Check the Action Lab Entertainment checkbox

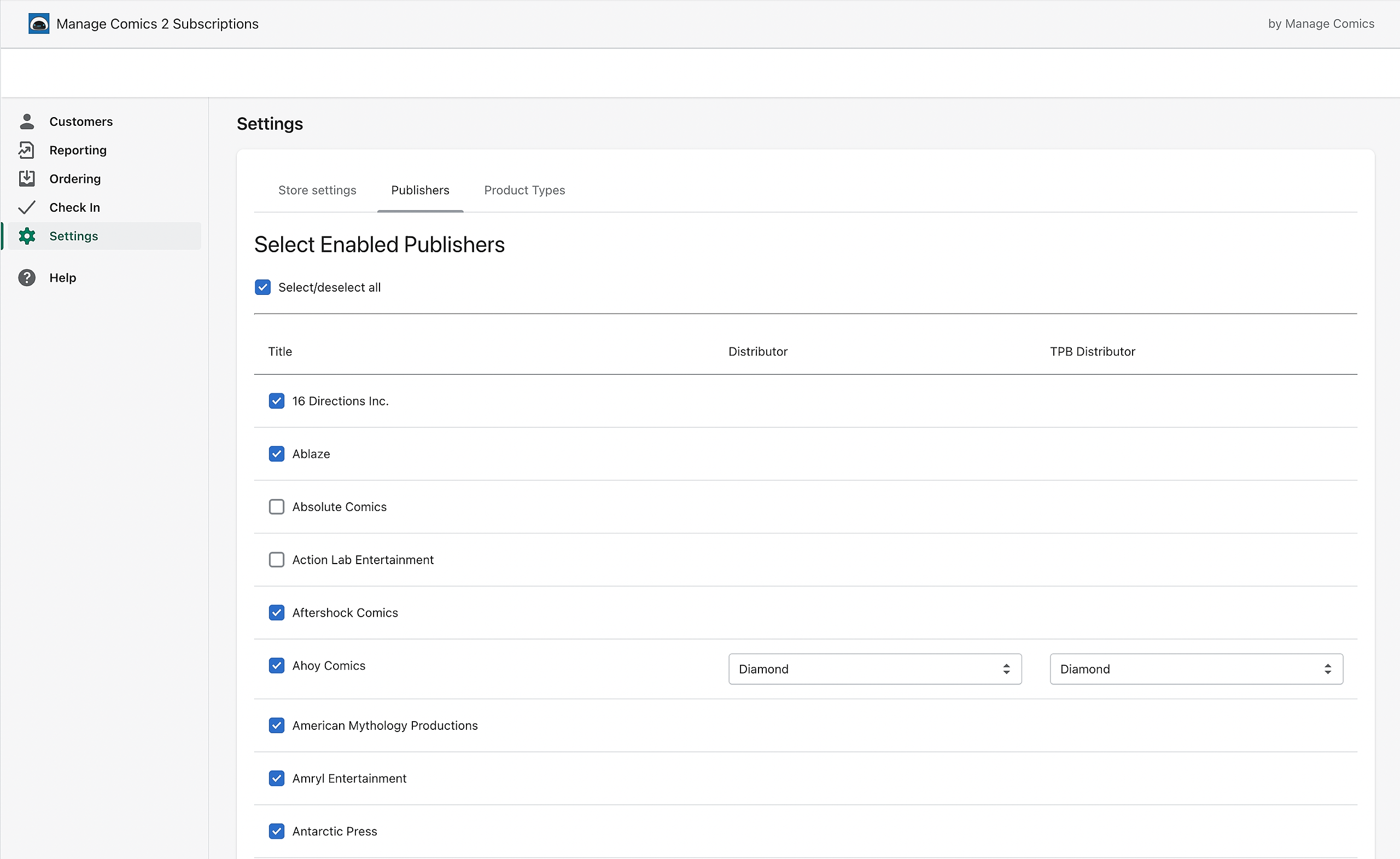pos(276,559)
